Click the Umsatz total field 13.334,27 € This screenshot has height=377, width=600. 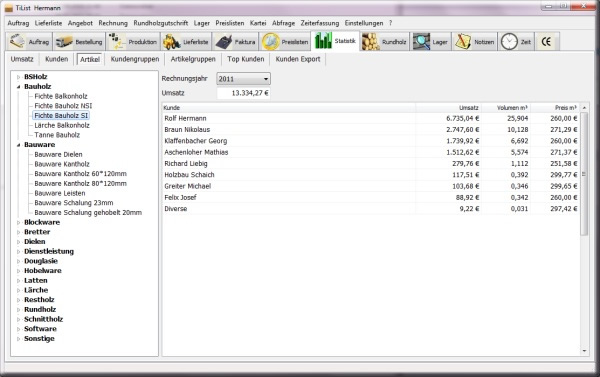(x=243, y=93)
